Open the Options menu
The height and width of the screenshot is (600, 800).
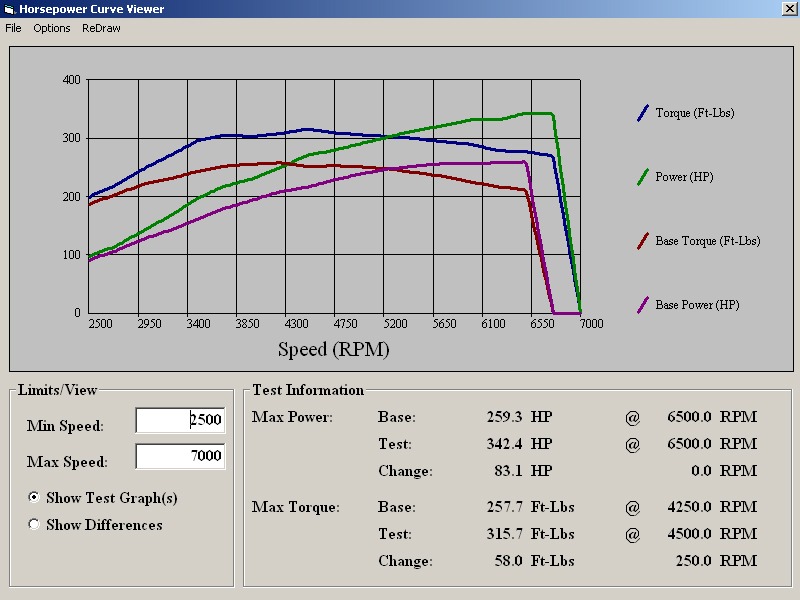click(52, 28)
